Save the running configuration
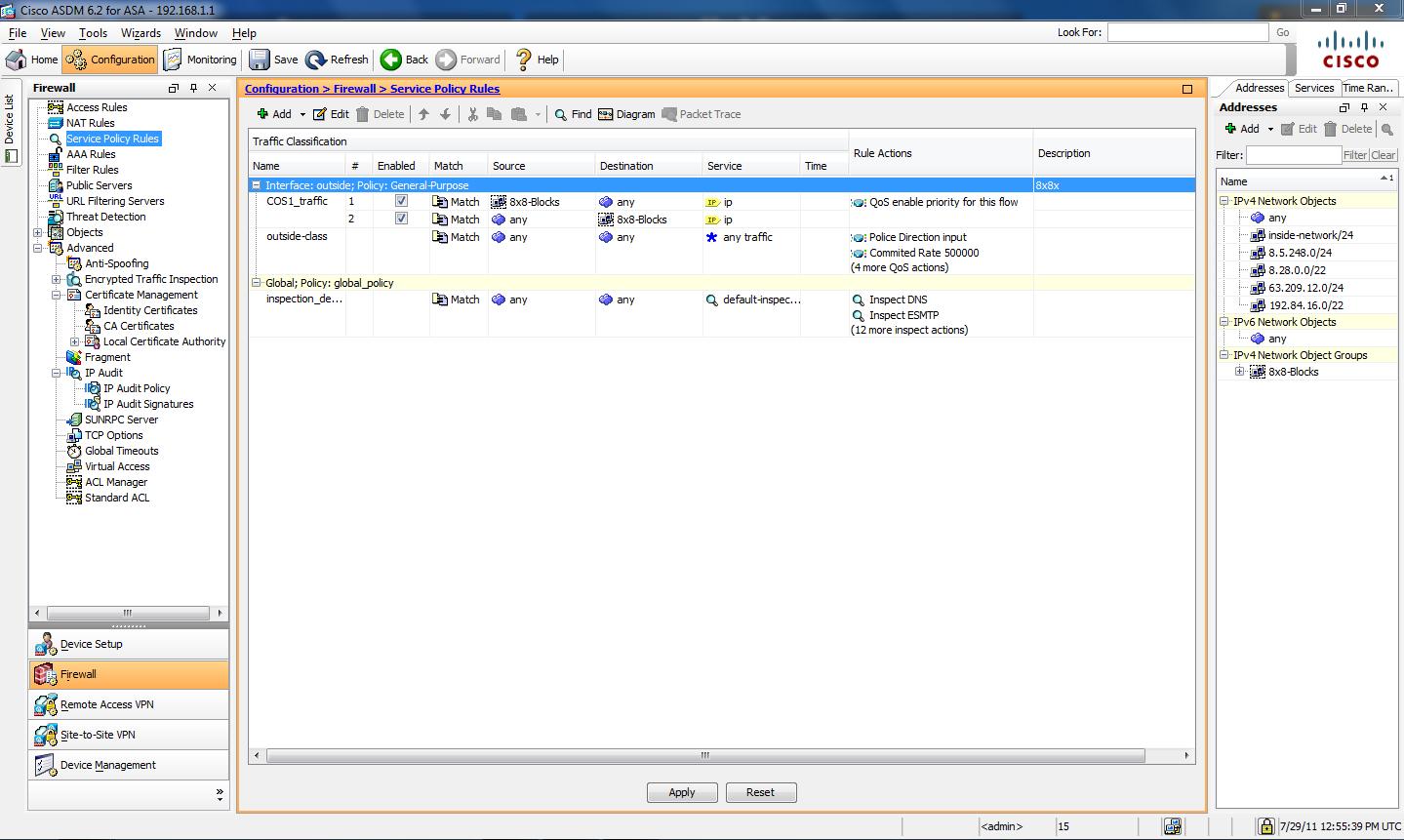Screen dimensions: 1404x840 click(274, 60)
